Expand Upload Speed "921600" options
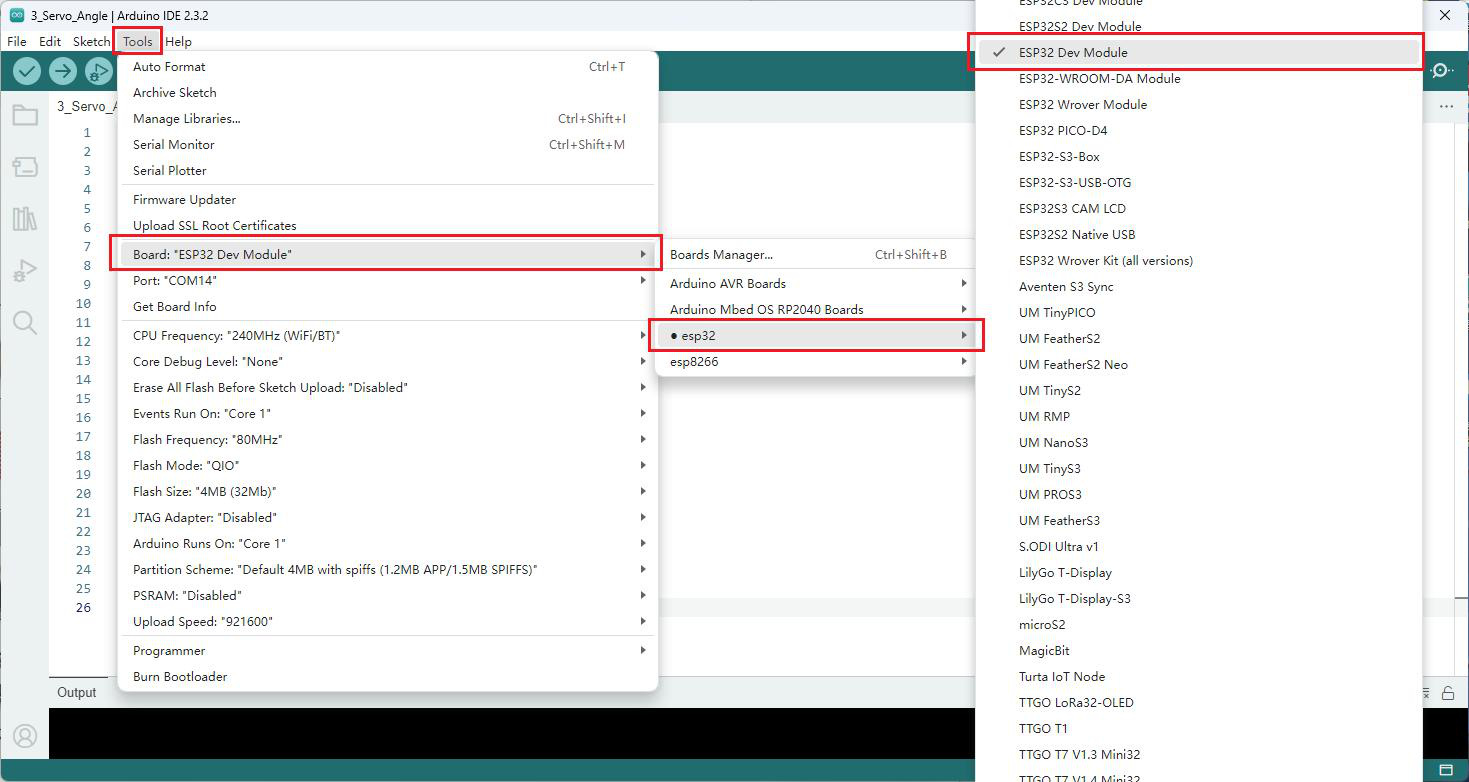The height and width of the screenshot is (782, 1469). tap(388, 622)
